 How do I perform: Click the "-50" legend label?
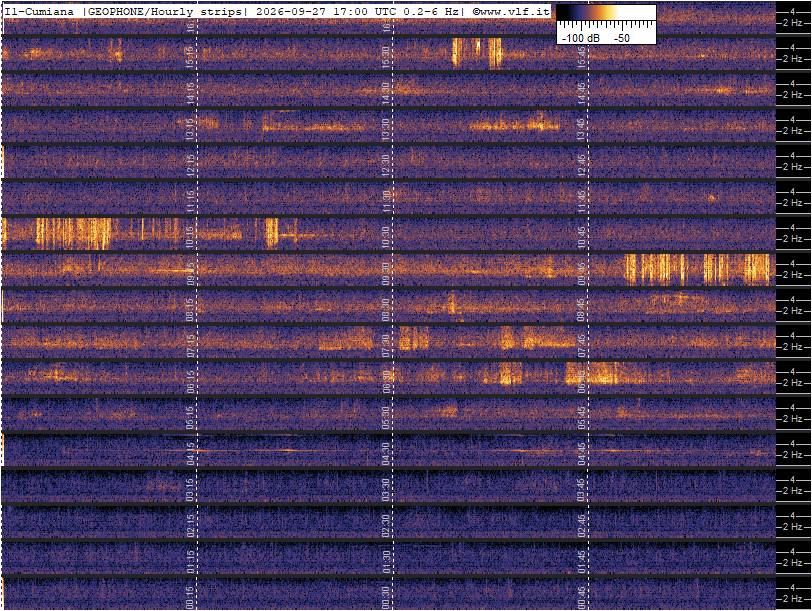pos(621,38)
